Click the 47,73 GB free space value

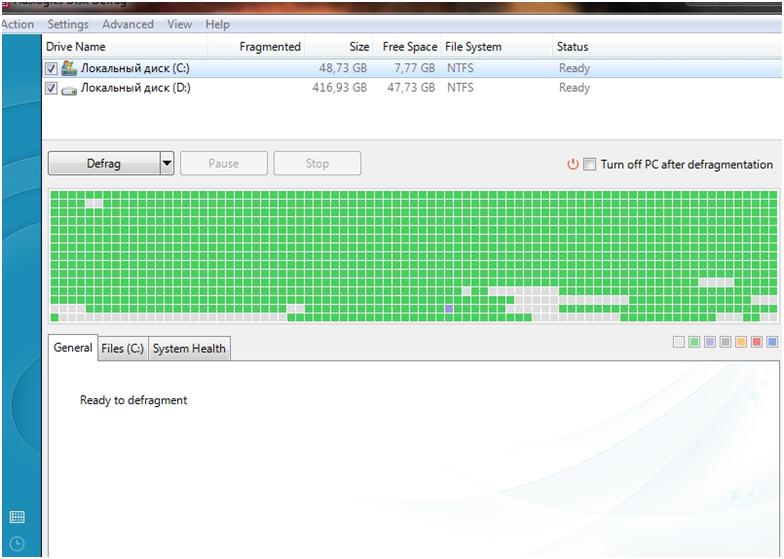click(411, 88)
